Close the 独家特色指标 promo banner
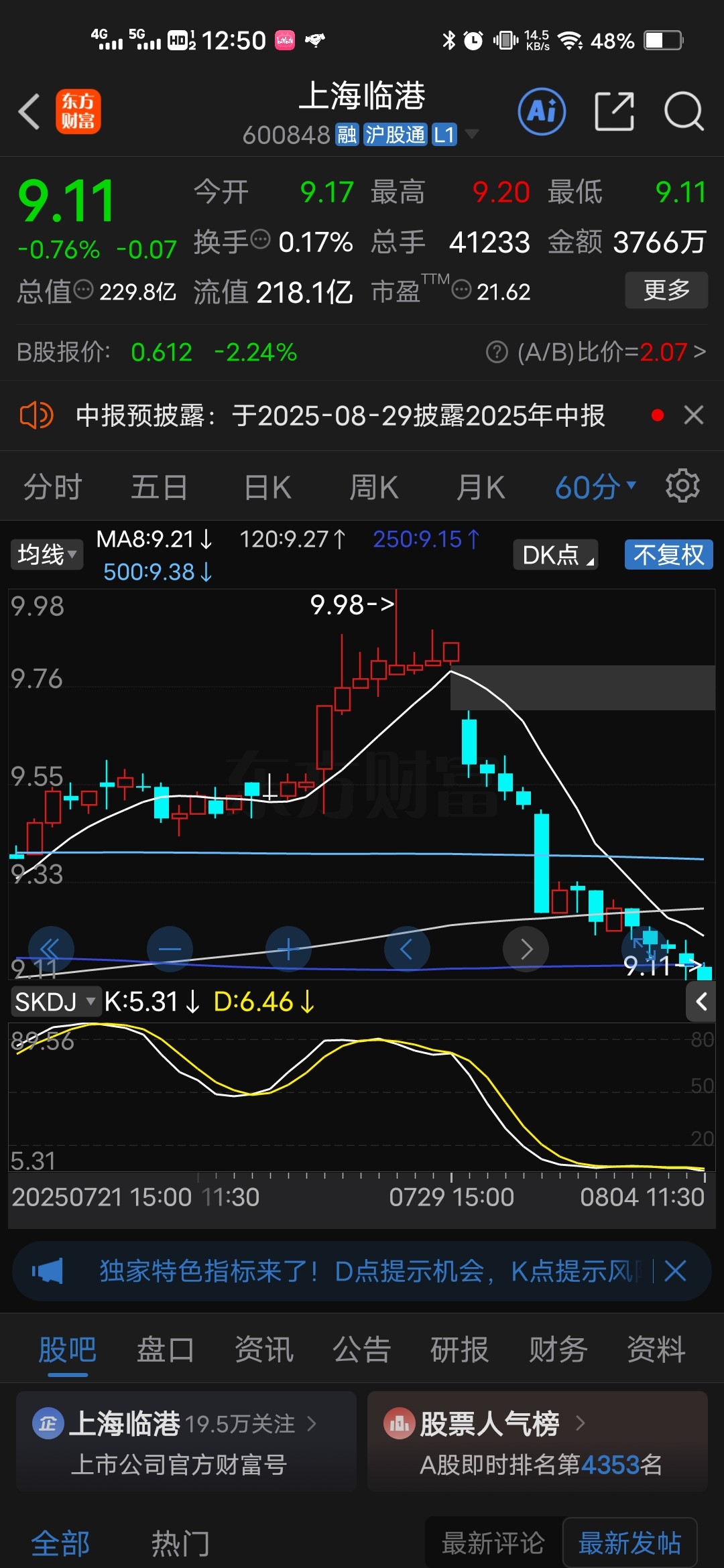 click(675, 1270)
